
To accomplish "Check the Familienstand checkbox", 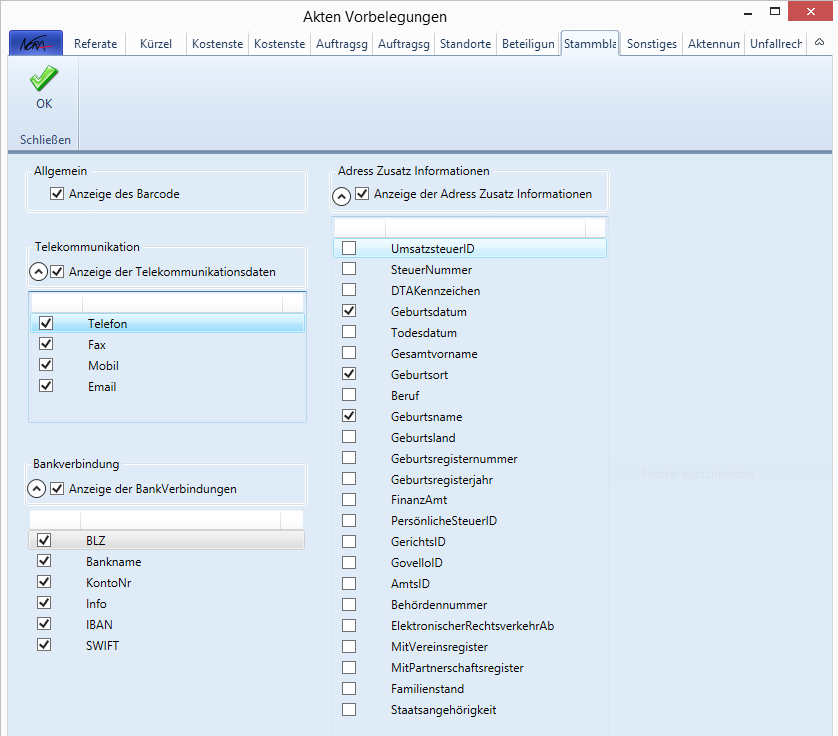I will pyautogui.click(x=349, y=688).
